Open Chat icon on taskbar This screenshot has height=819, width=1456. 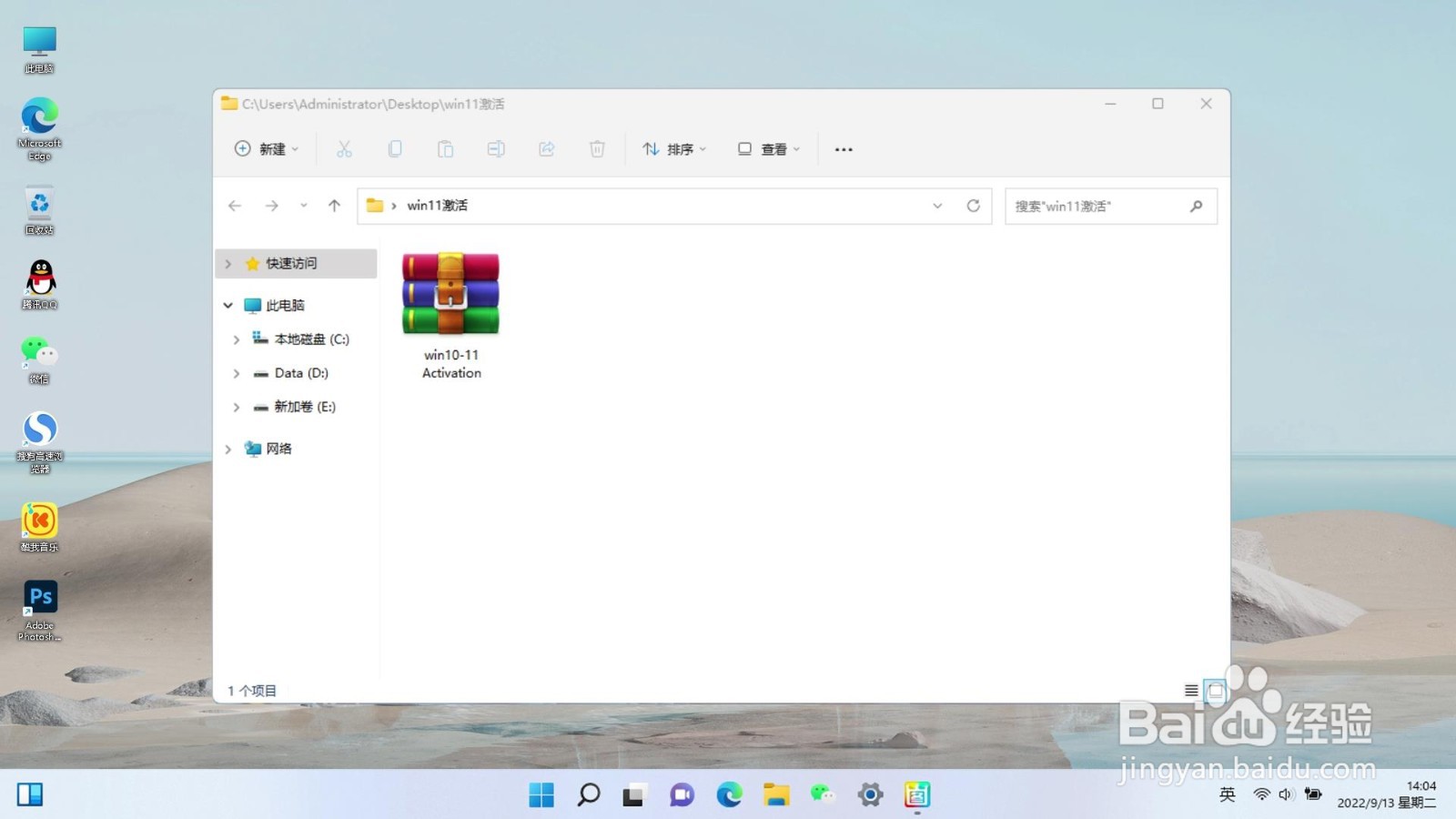[682, 795]
